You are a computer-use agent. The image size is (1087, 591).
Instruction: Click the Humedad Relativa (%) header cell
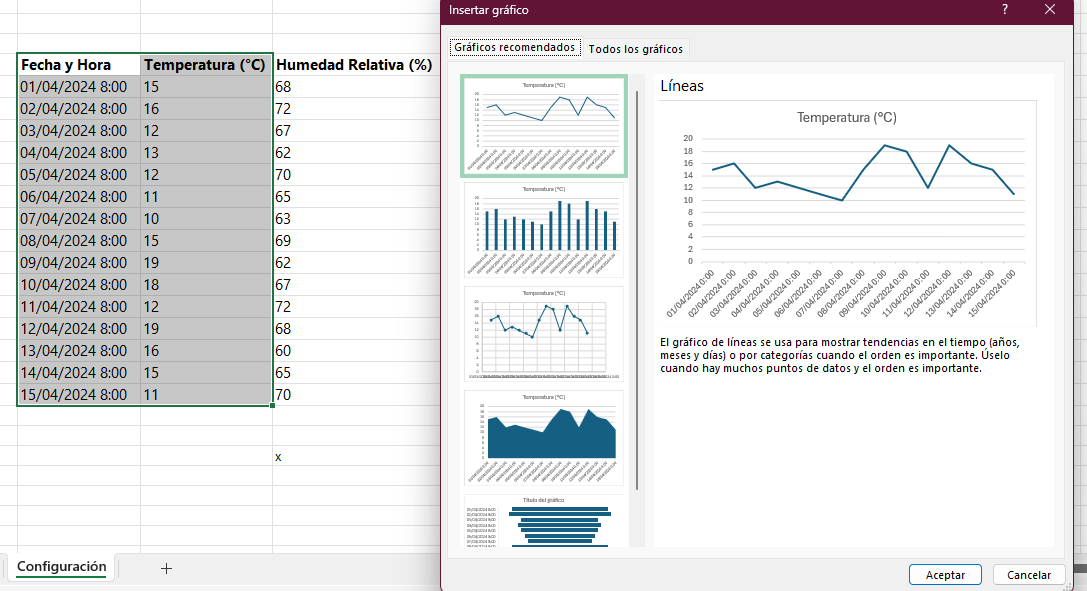pos(353,65)
